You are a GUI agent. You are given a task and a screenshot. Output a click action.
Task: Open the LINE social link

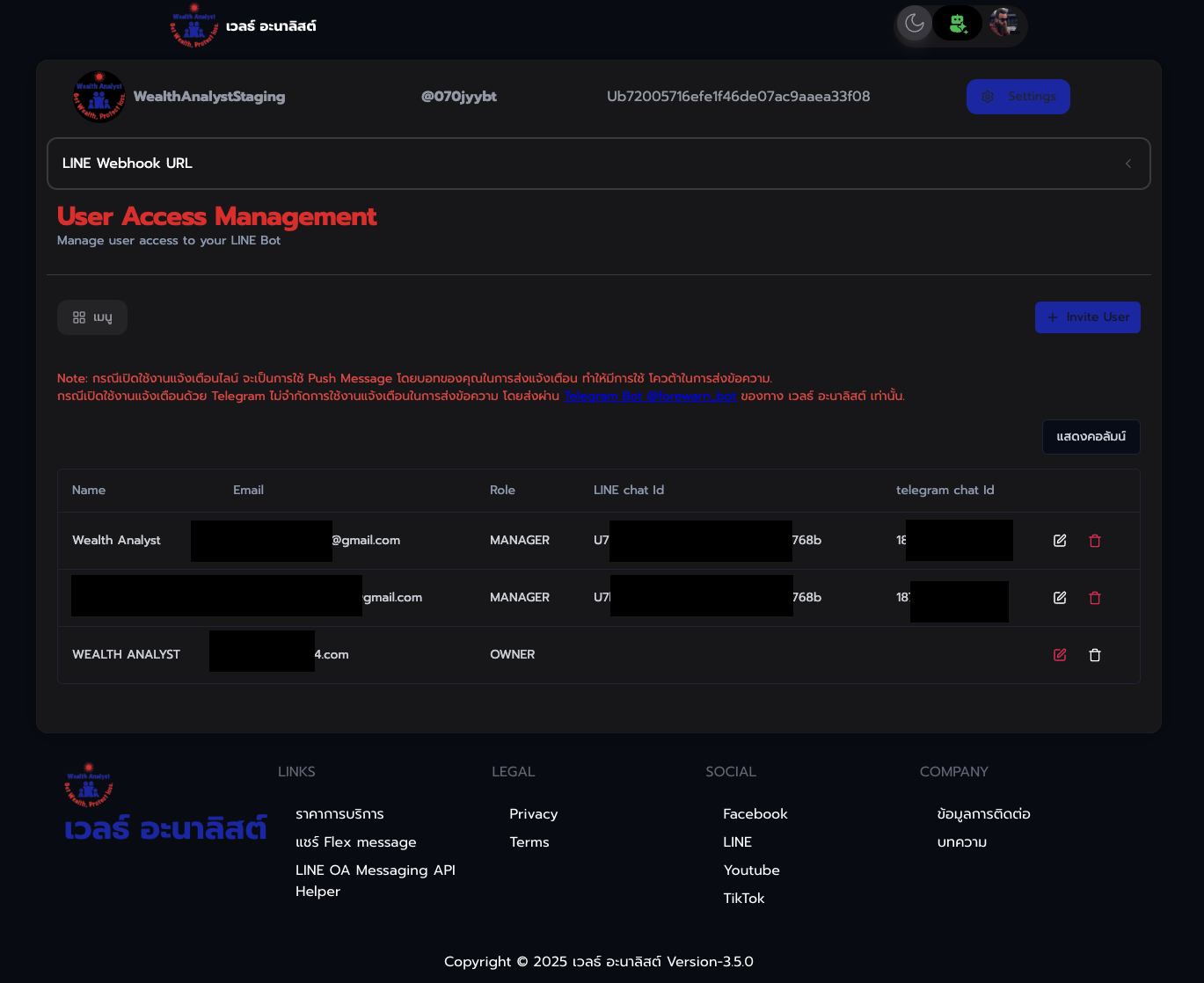(738, 842)
